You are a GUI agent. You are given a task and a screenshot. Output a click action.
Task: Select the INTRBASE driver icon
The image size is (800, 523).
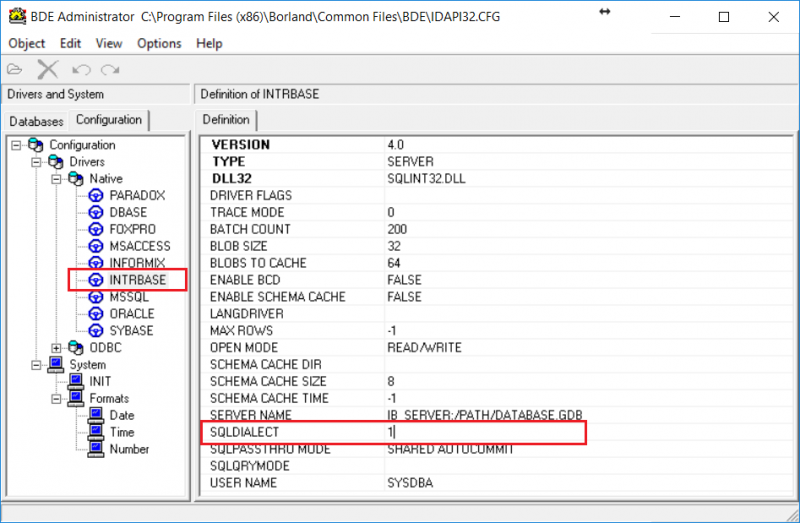(x=95, y=280)
